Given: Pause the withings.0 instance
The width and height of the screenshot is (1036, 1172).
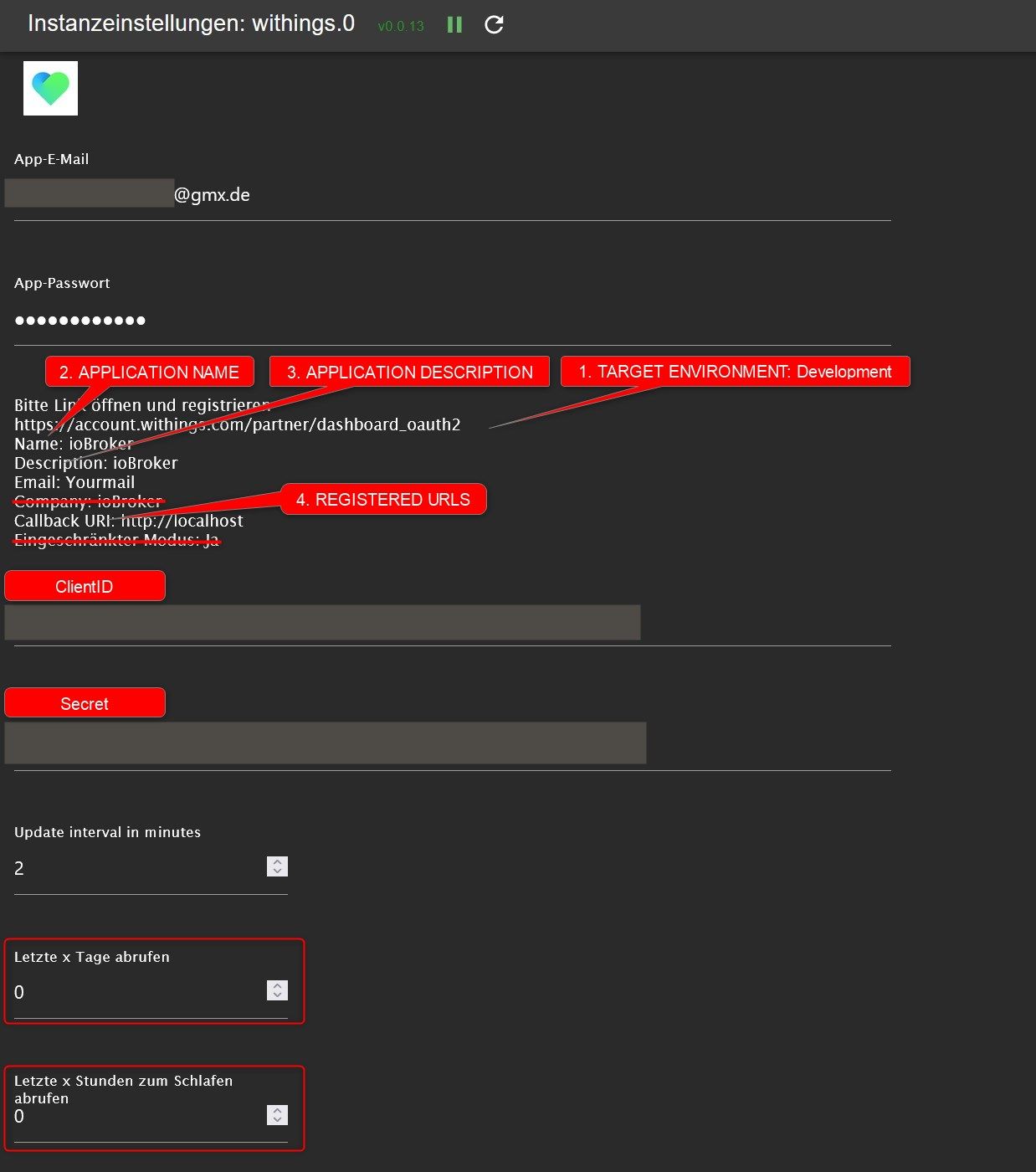Looking at the screenshot, I should coord(454,25).
